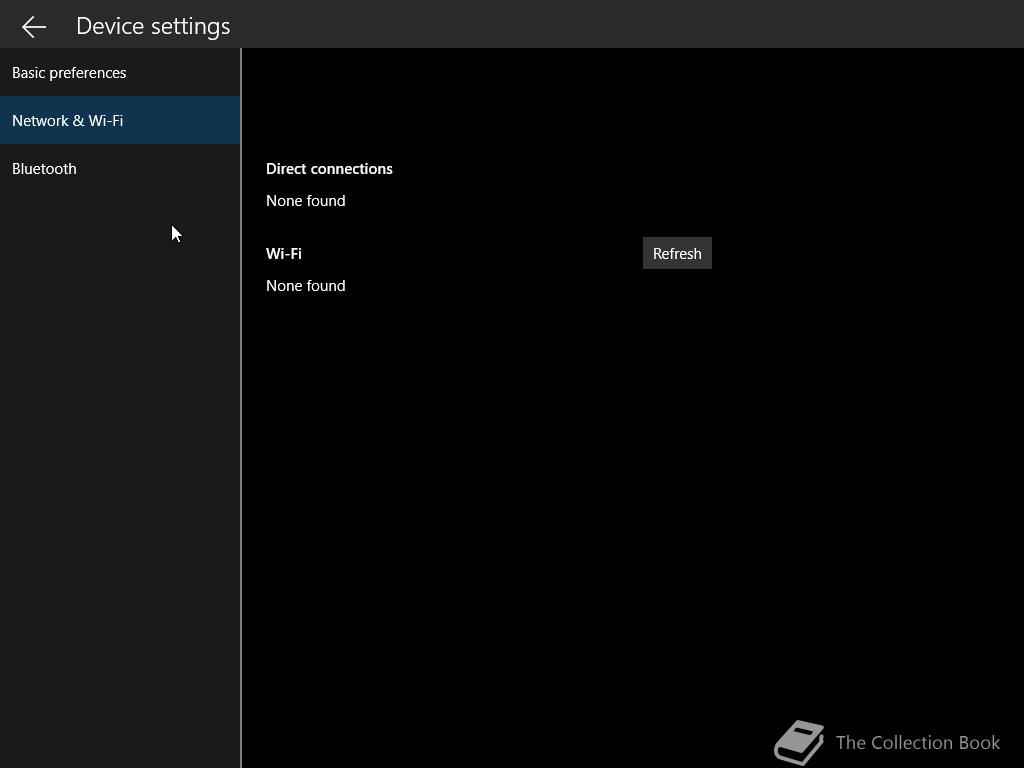
Task: Click the Wi-Fi heading
Action: pyautogui.click(x=283, y=253)
